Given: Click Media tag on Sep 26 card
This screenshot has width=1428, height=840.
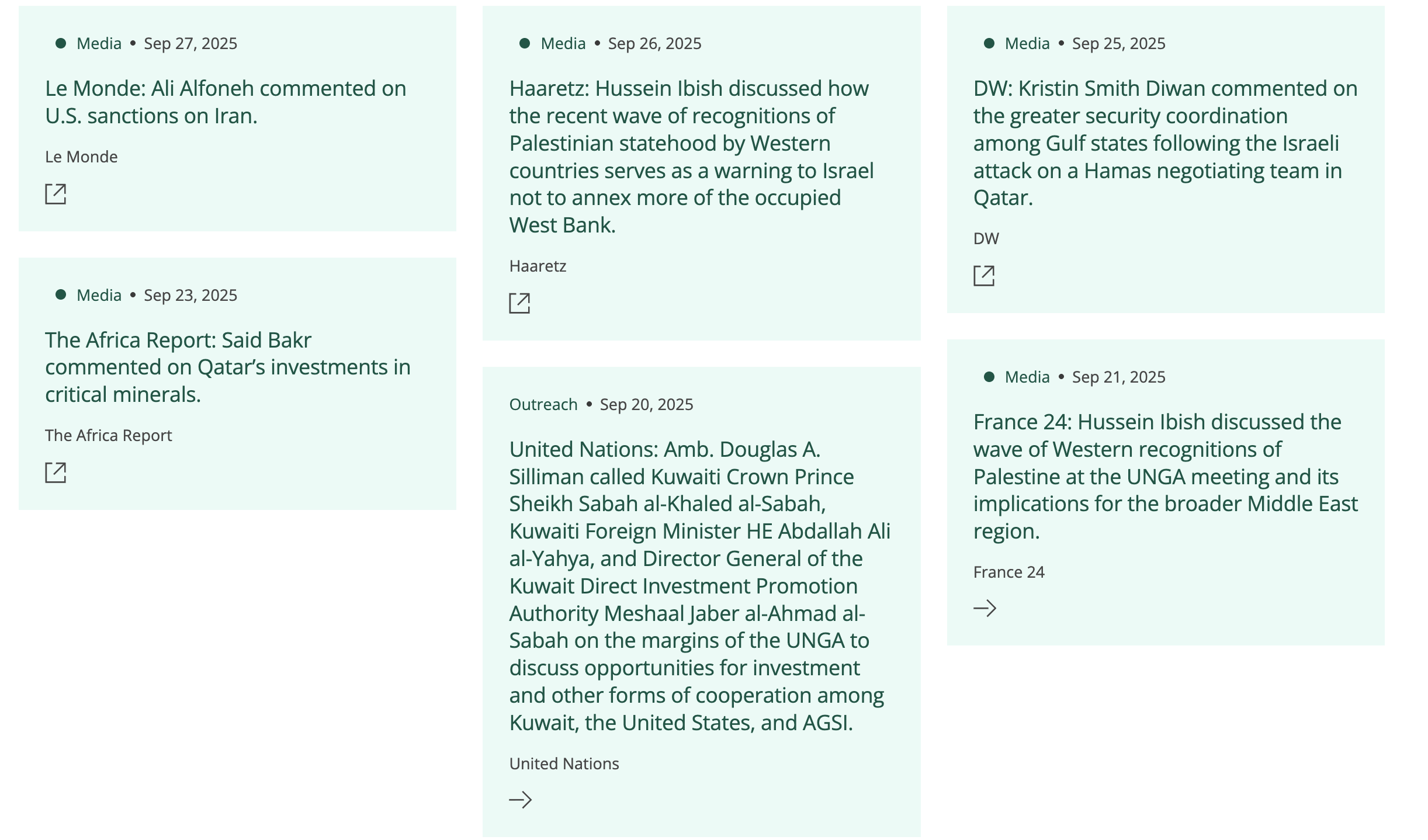Looking at the screenshot, I should [563, 44].
